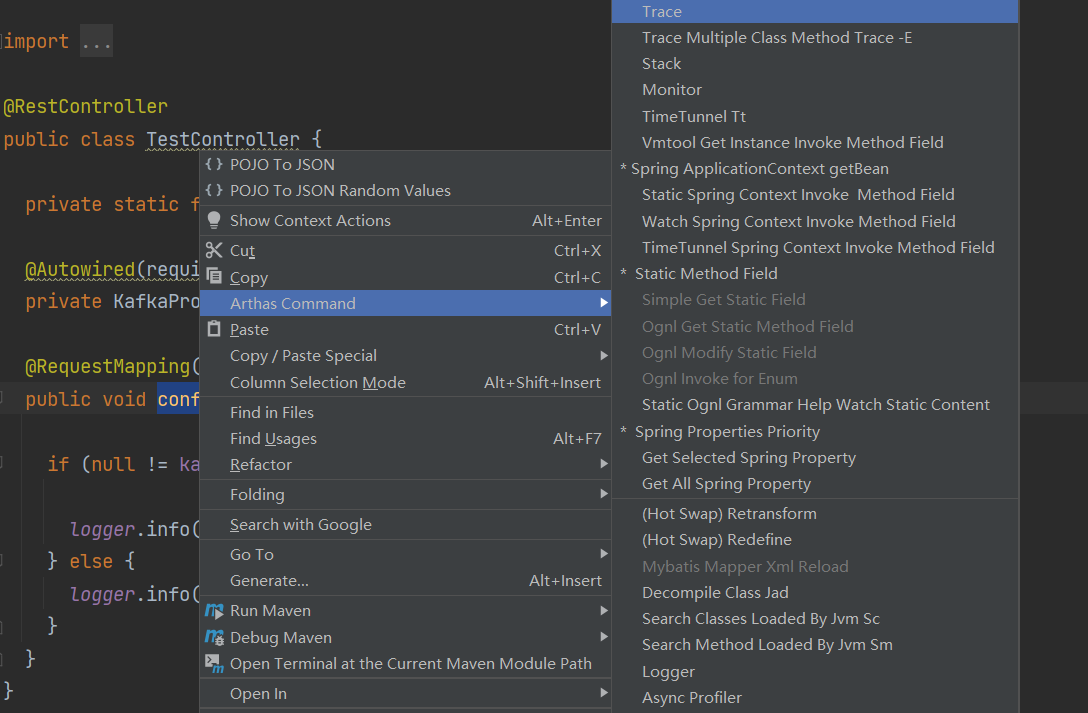Choose Copy from the context menu
Viewport: 1088px width, 713px height.
point(405,277)
